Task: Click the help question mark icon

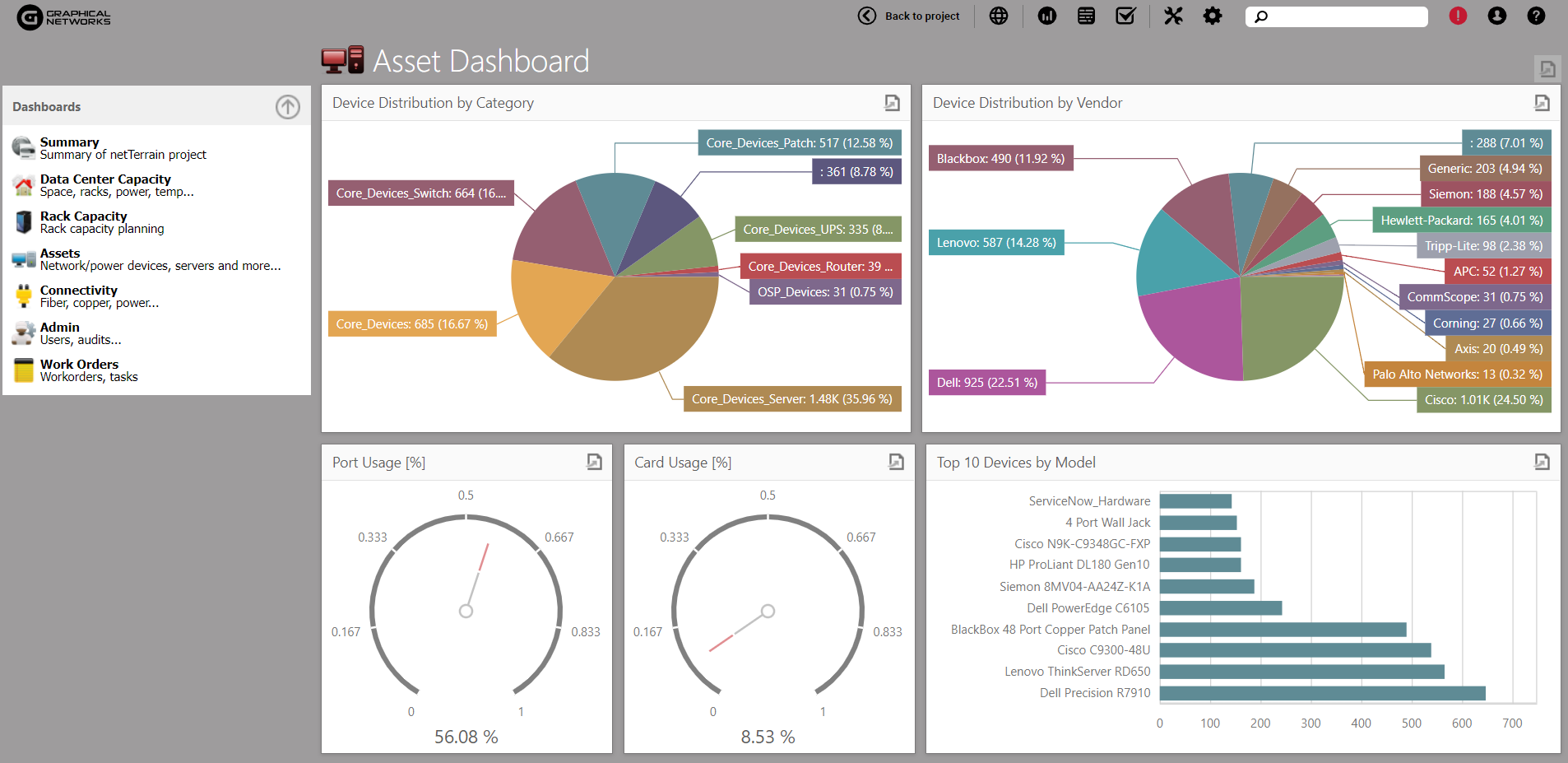Action: 1535,16
